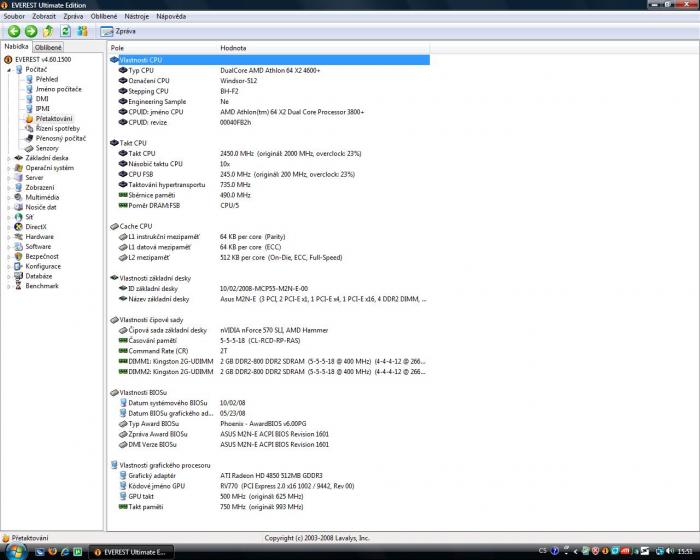Click the Hodnota column header

232,48
